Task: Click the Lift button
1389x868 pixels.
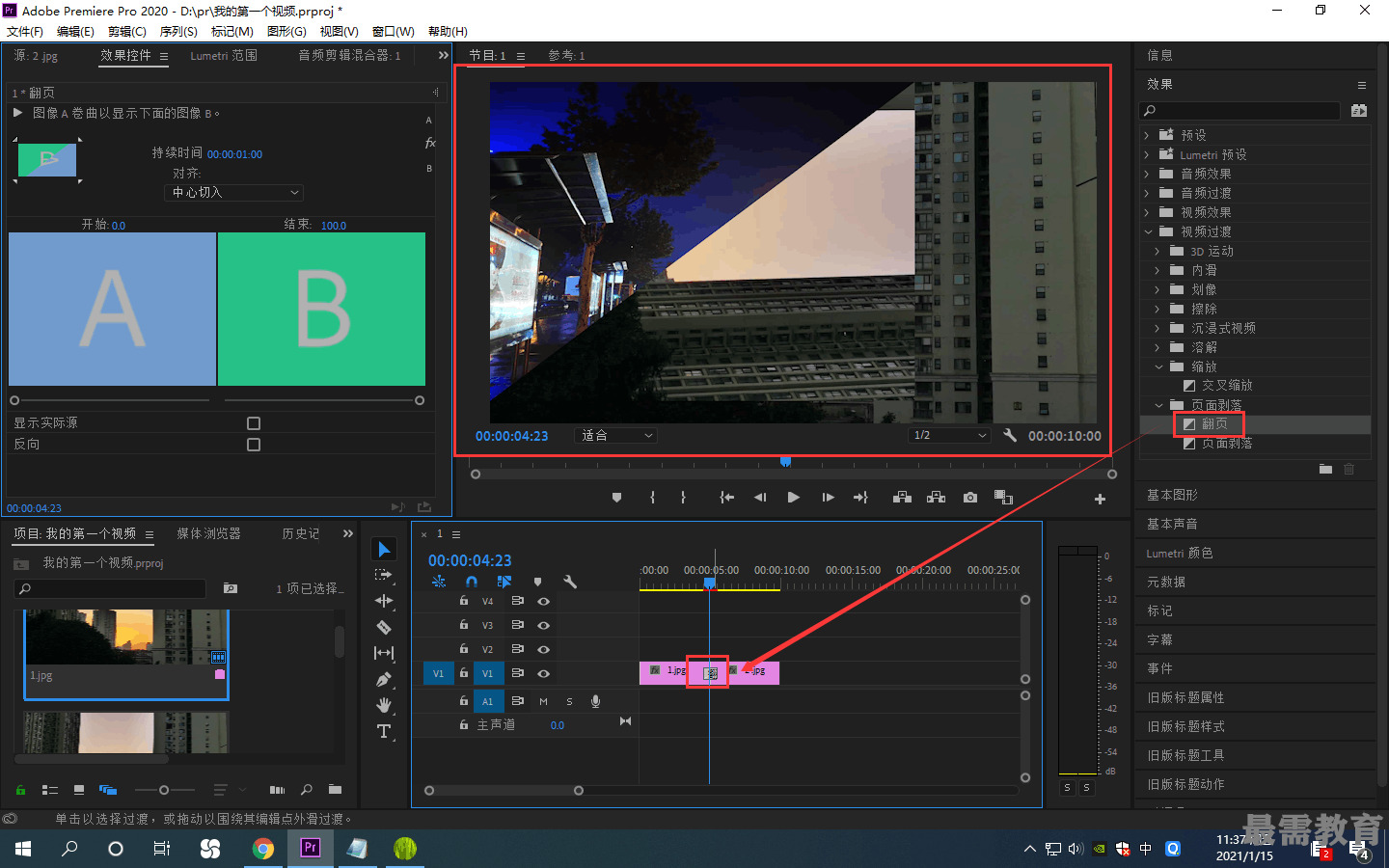Action: coord(903,498)
